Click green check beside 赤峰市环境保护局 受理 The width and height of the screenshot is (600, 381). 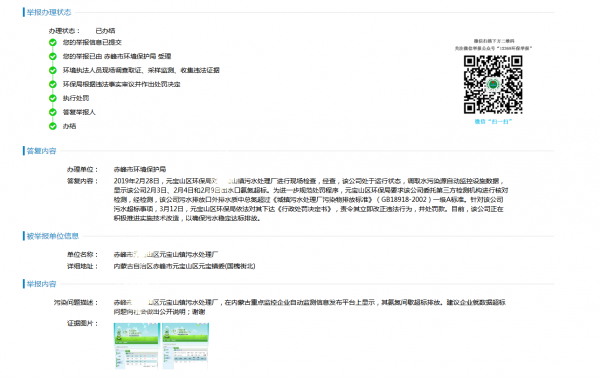(53, 56)
